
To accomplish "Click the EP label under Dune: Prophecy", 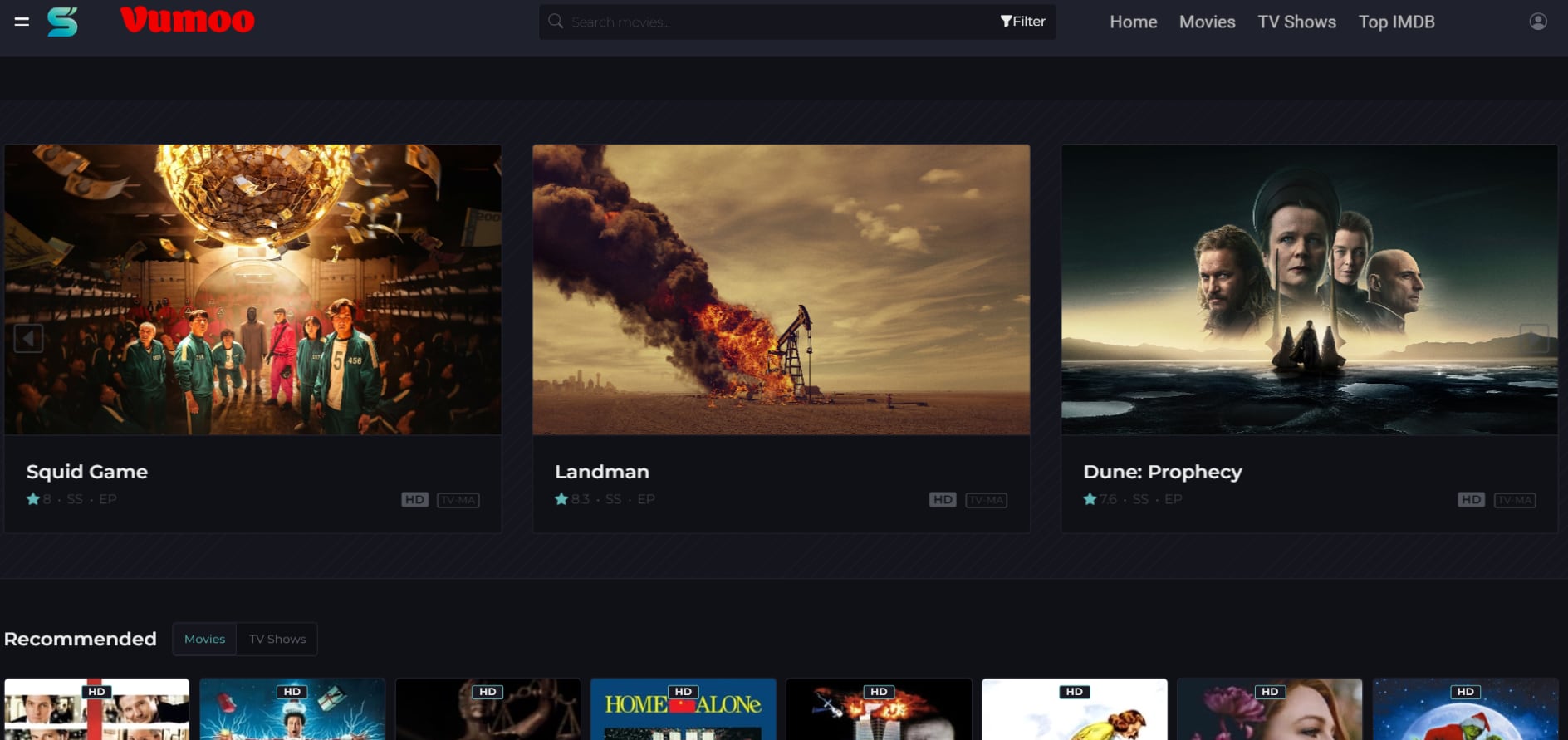I will [x=1174, y=499].
